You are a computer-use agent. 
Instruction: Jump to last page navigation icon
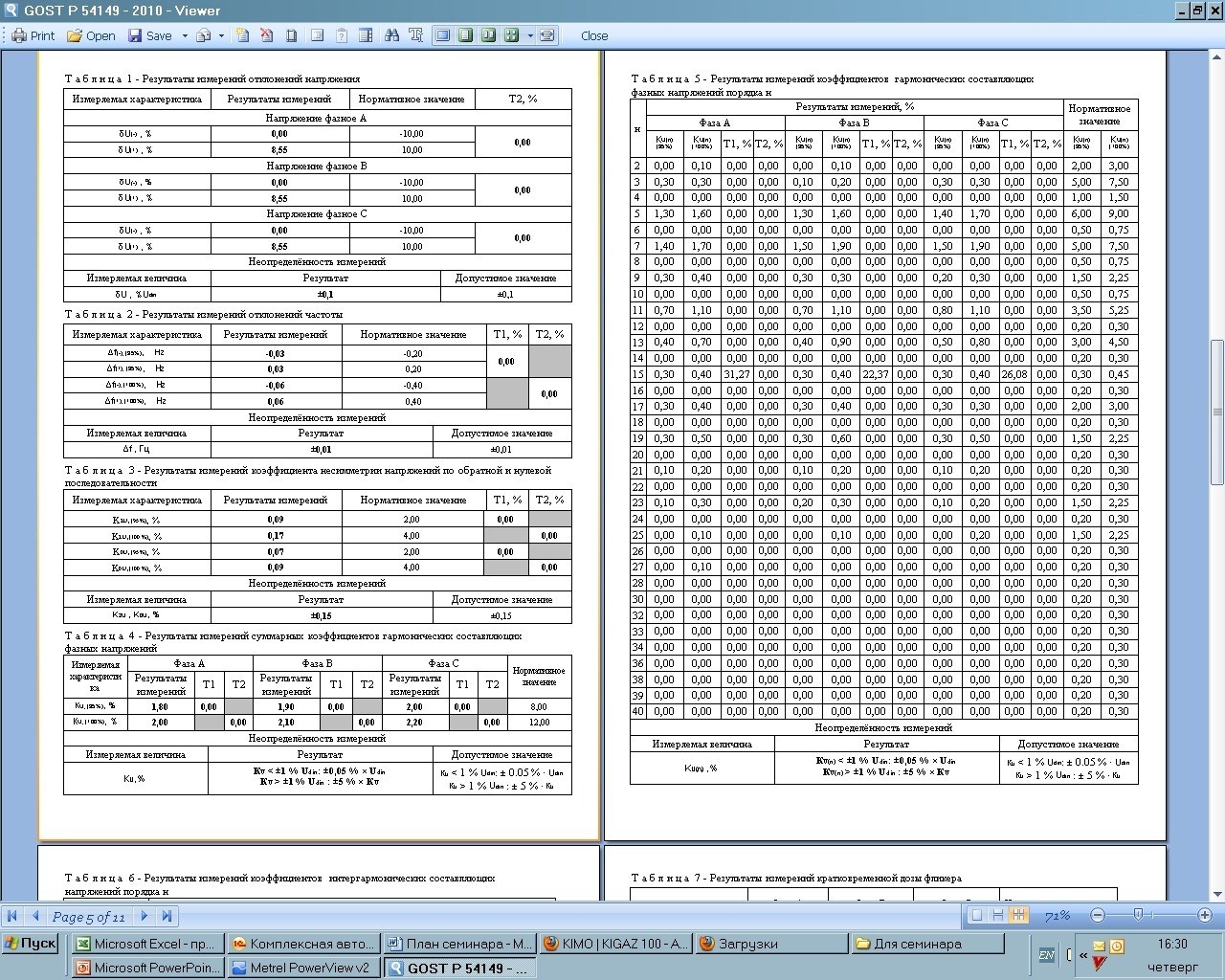tap(167, 916)
